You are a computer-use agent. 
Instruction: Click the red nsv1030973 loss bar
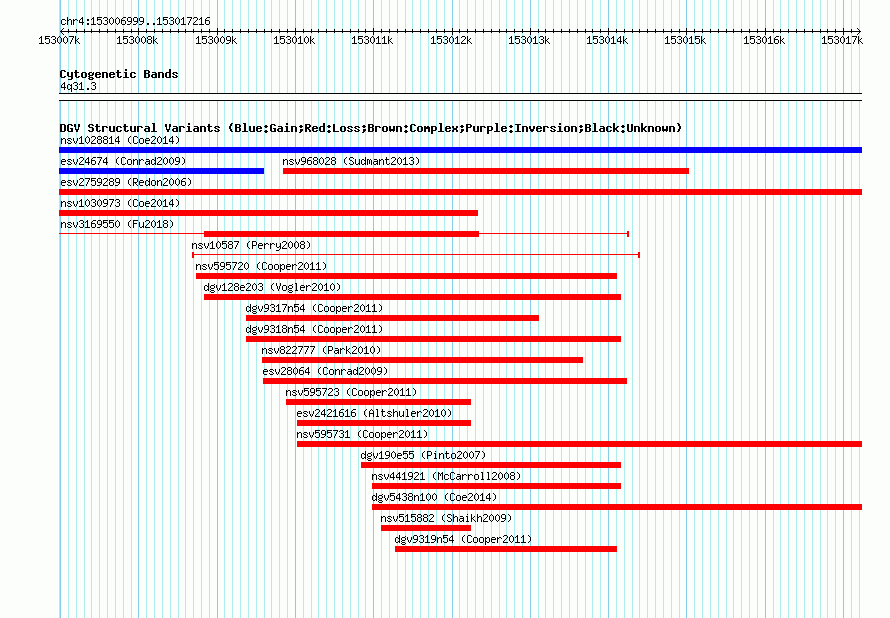[x=268, y=213]
